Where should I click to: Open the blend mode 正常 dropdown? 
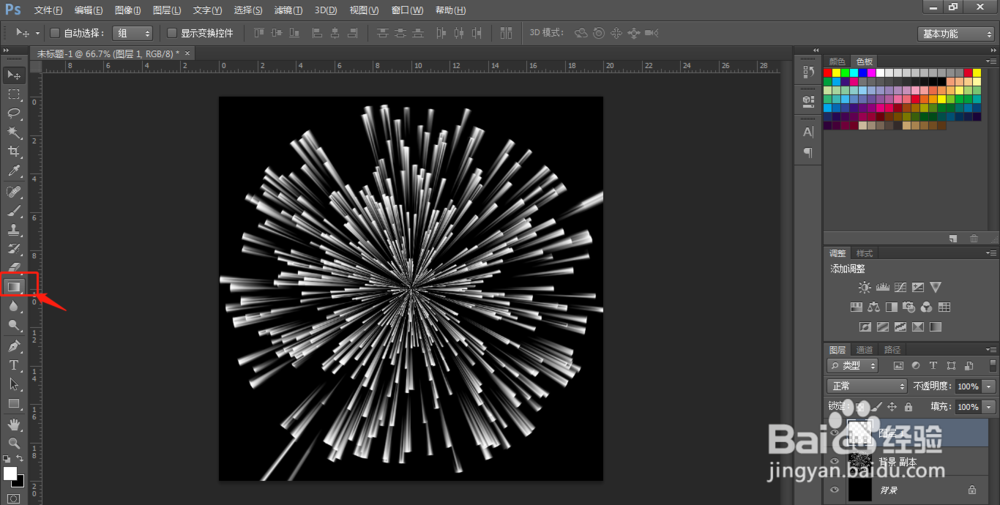coord(867,386)
